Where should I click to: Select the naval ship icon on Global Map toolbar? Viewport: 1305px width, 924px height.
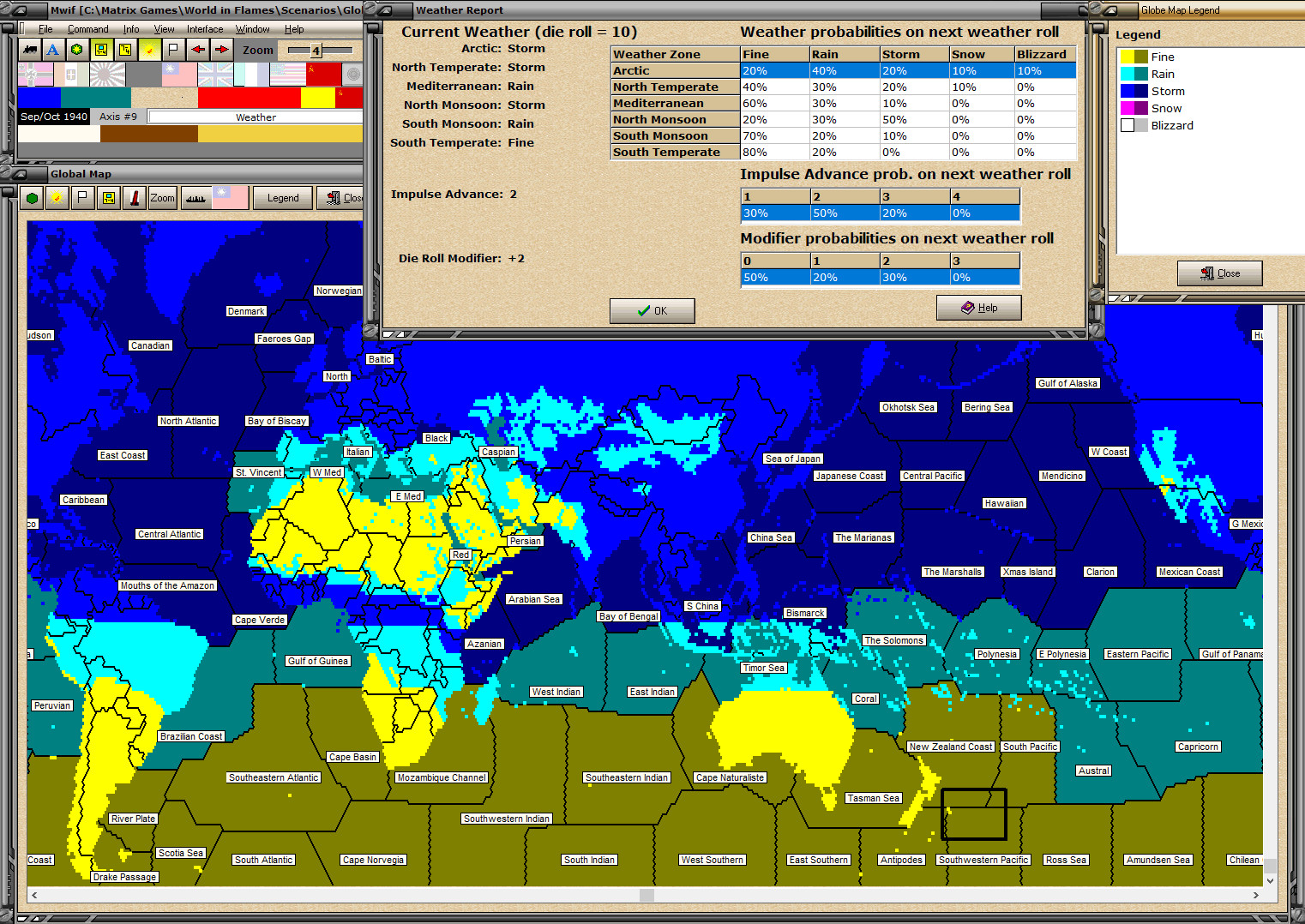point(196,198)
